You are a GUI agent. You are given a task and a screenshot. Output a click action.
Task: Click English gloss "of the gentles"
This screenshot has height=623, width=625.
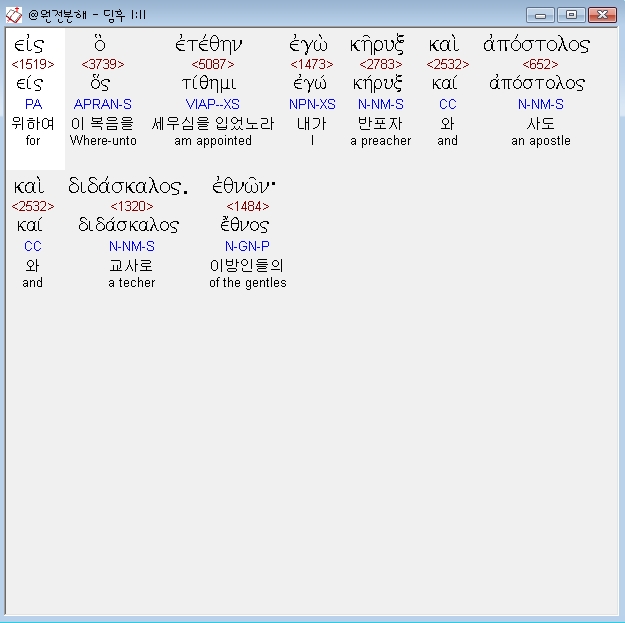point(248,283)
